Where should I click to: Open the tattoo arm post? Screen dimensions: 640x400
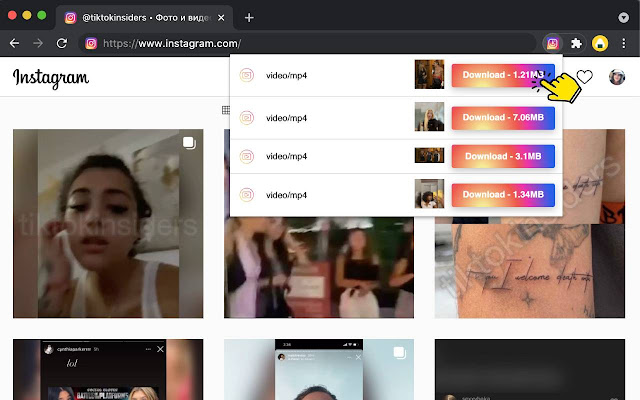tap(530, 267)
